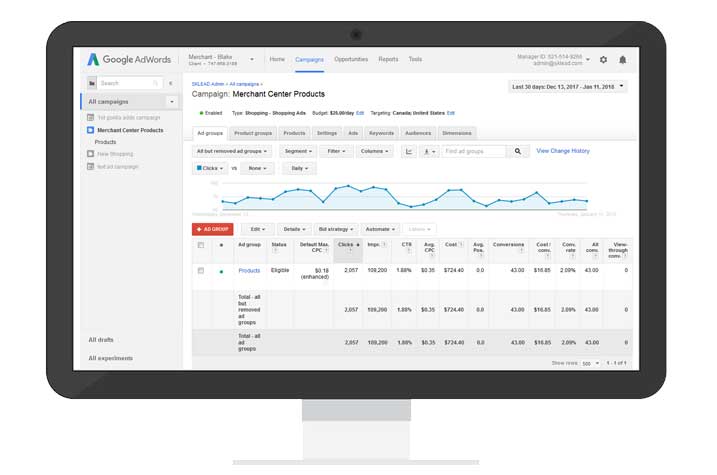The width and height of the screenshot is (717, 475).
Task: Click the green status dot for Products
Action: tap(222, 272)
